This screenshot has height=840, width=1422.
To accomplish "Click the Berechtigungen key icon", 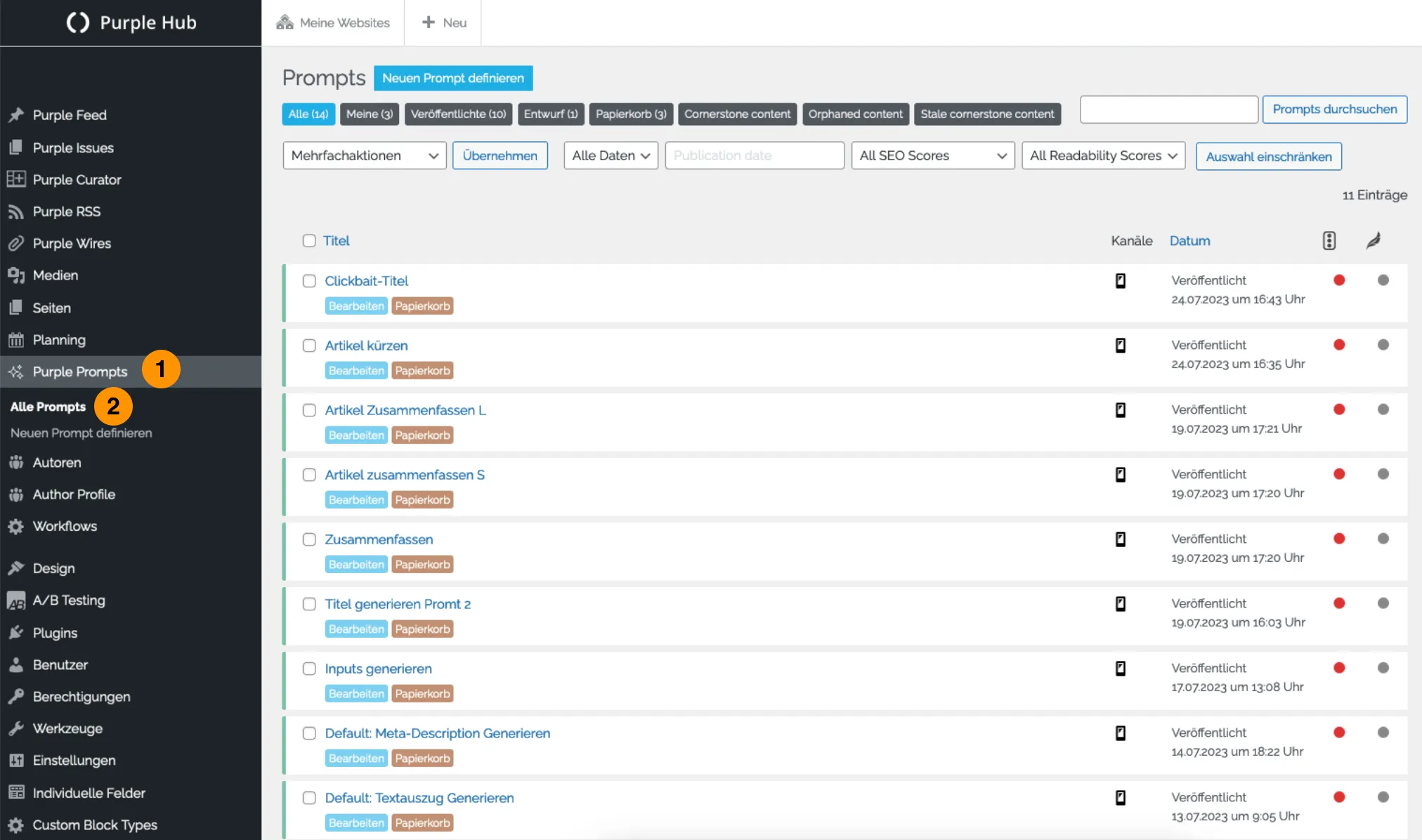I will (16, 697).
